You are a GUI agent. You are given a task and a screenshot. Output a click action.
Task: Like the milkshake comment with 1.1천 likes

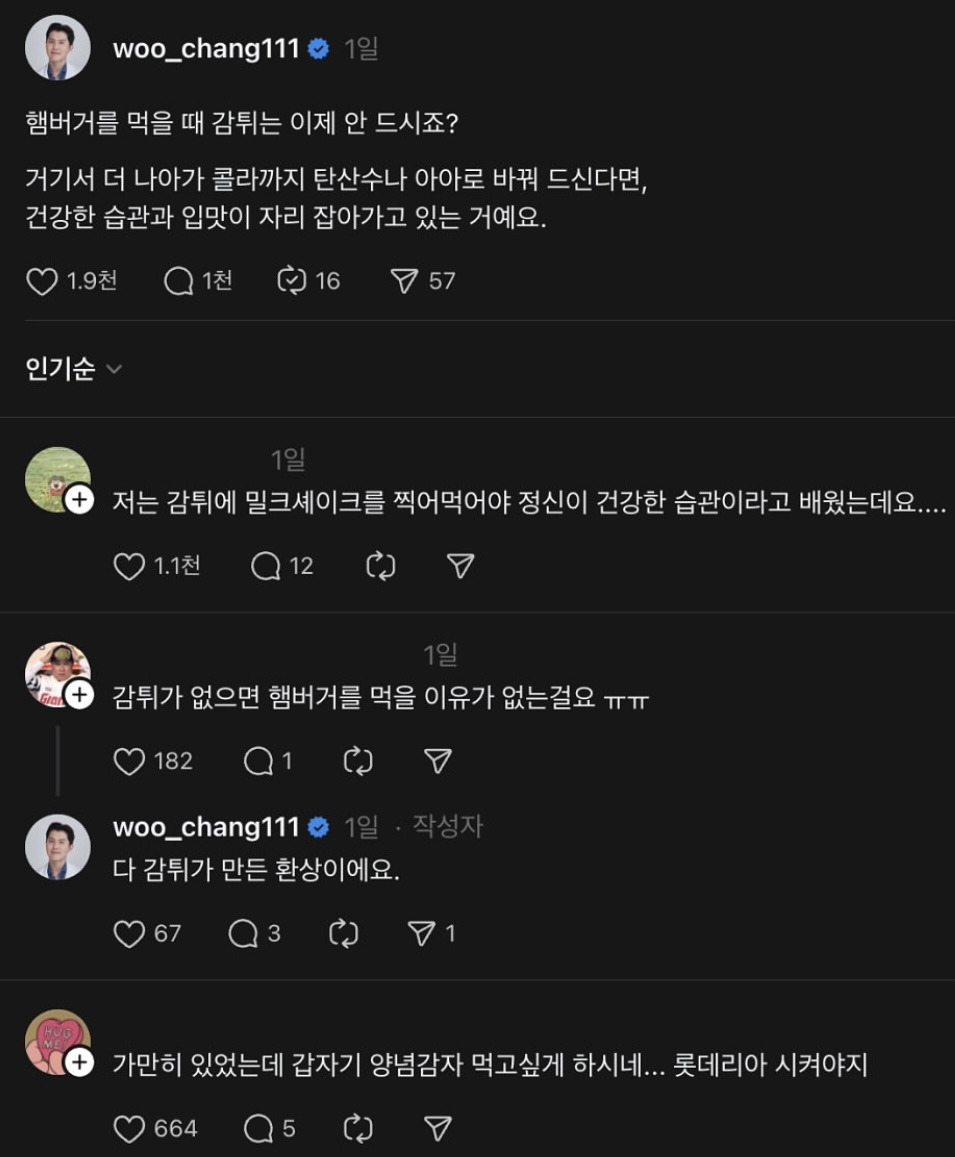pyautogui.click(x=129, y=567)
